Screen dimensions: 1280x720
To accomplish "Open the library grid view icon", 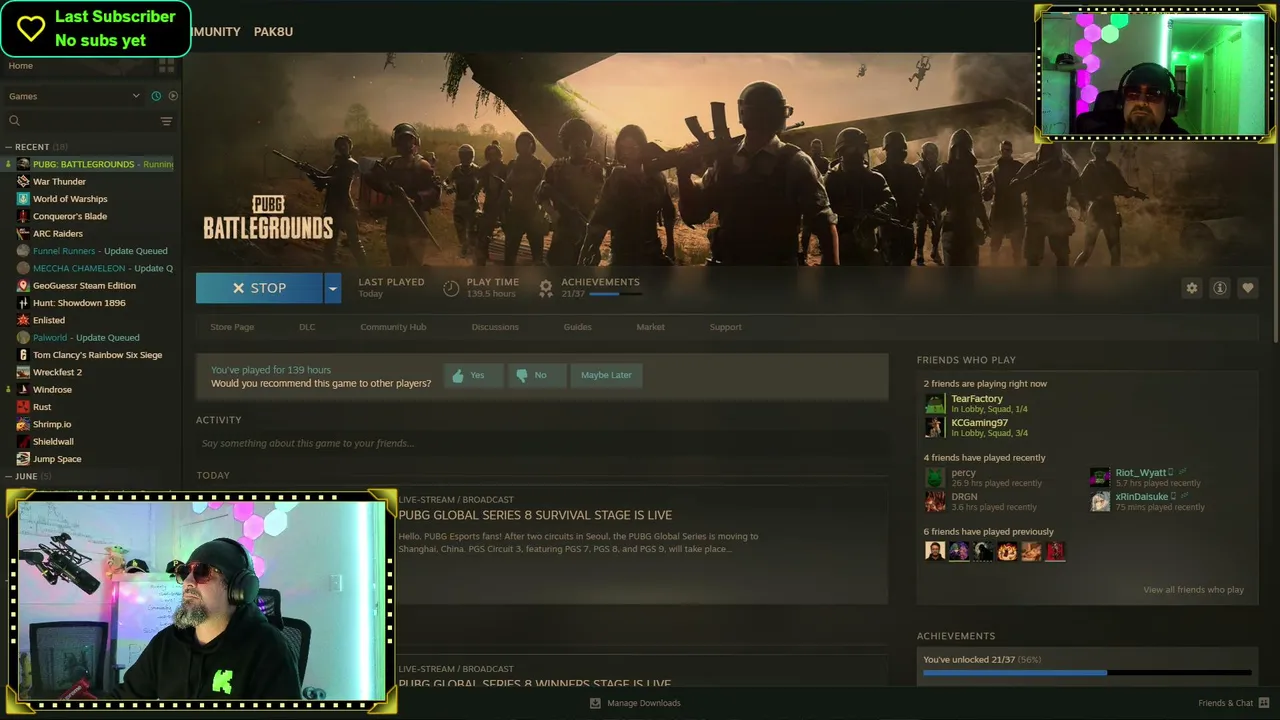I will (166, 65).
